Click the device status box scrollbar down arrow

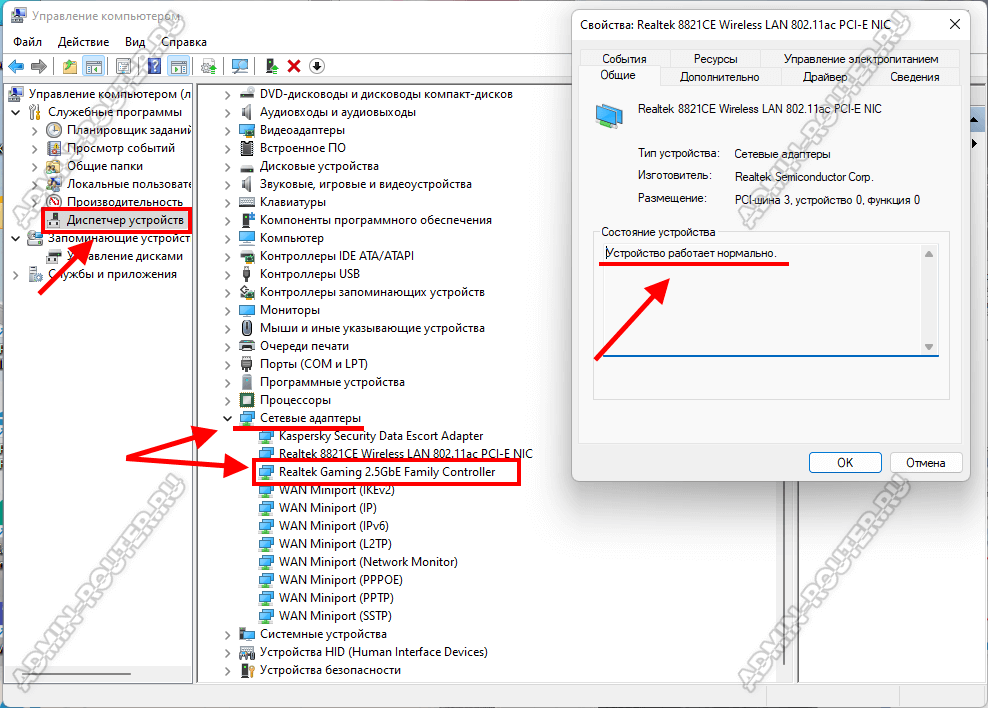[929, 347]
